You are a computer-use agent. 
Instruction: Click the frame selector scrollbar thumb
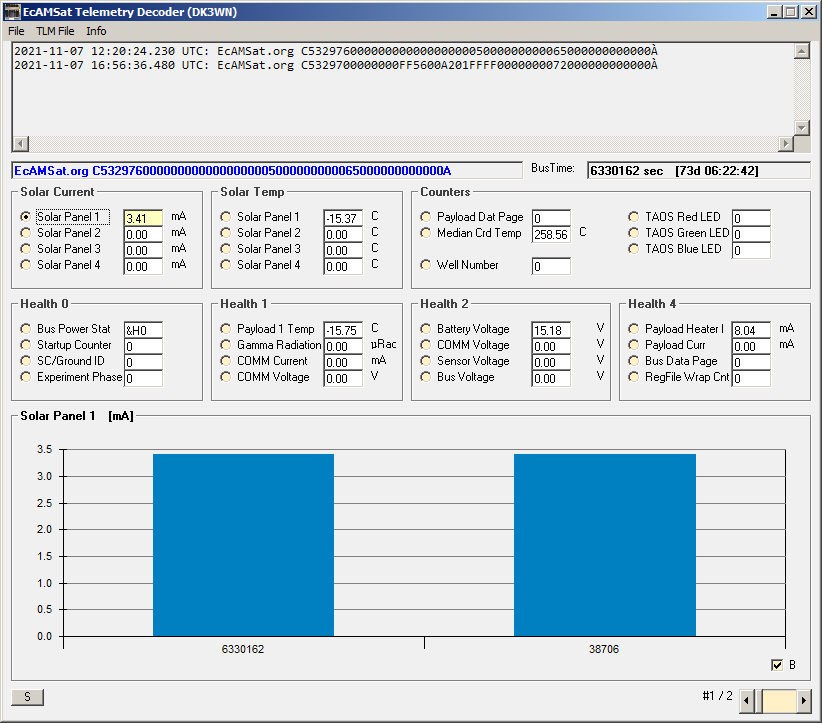tap(779, 702)
